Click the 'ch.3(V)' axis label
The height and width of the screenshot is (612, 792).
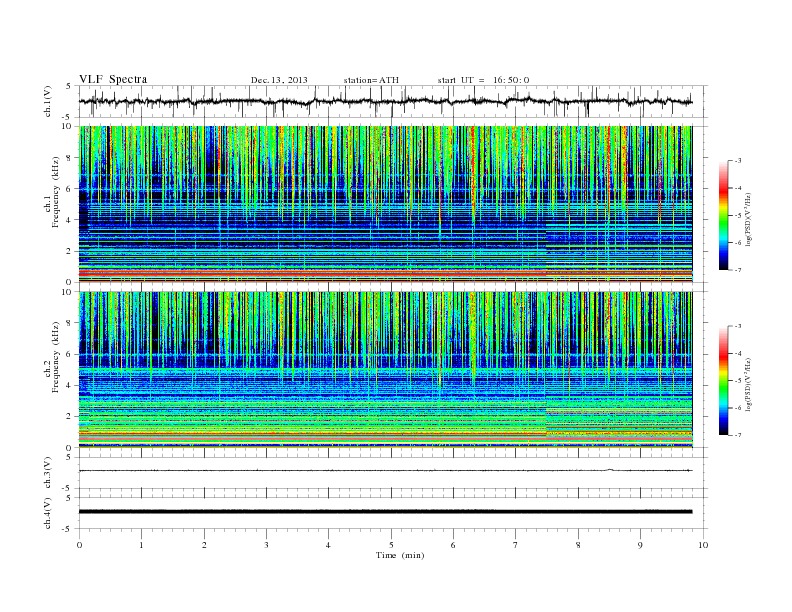click(47, 473)
